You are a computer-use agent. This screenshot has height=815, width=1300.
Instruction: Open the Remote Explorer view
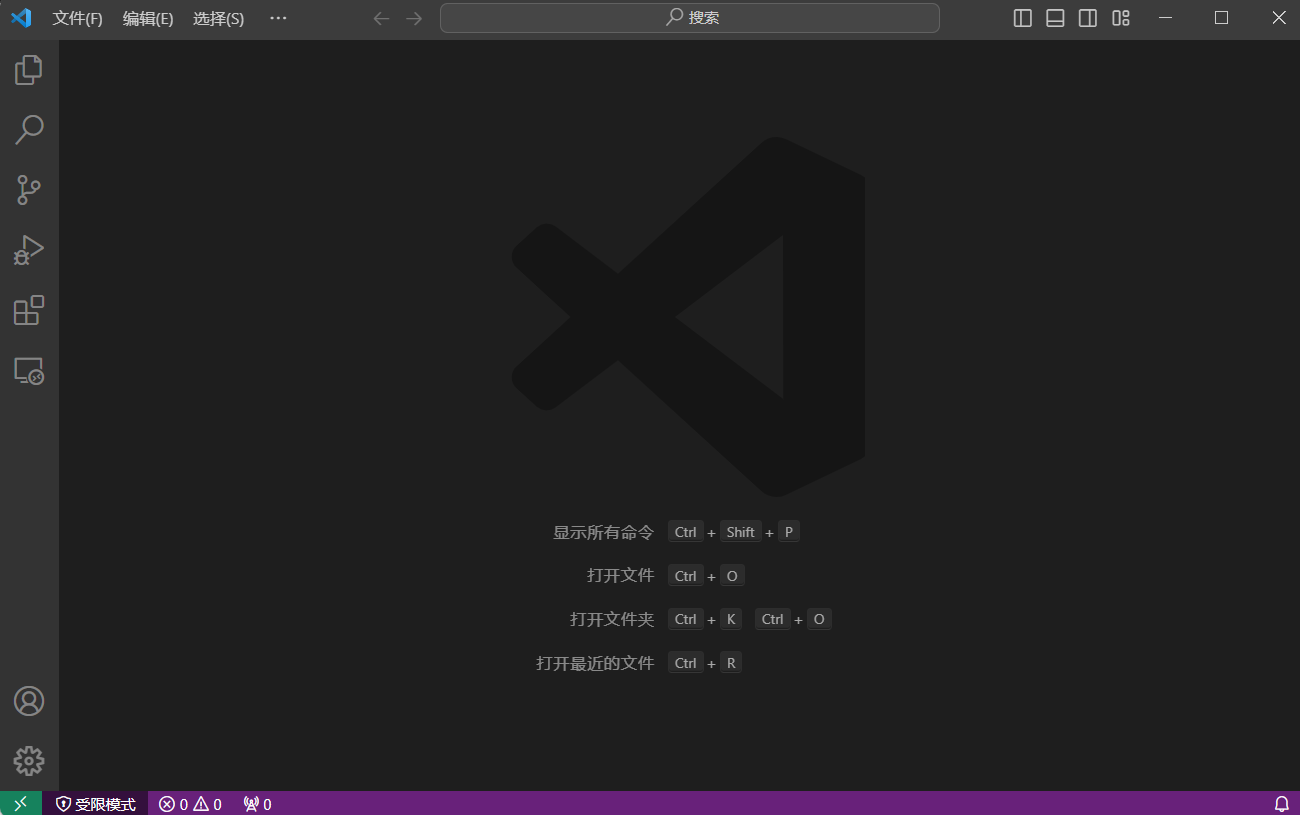(29, 371)
